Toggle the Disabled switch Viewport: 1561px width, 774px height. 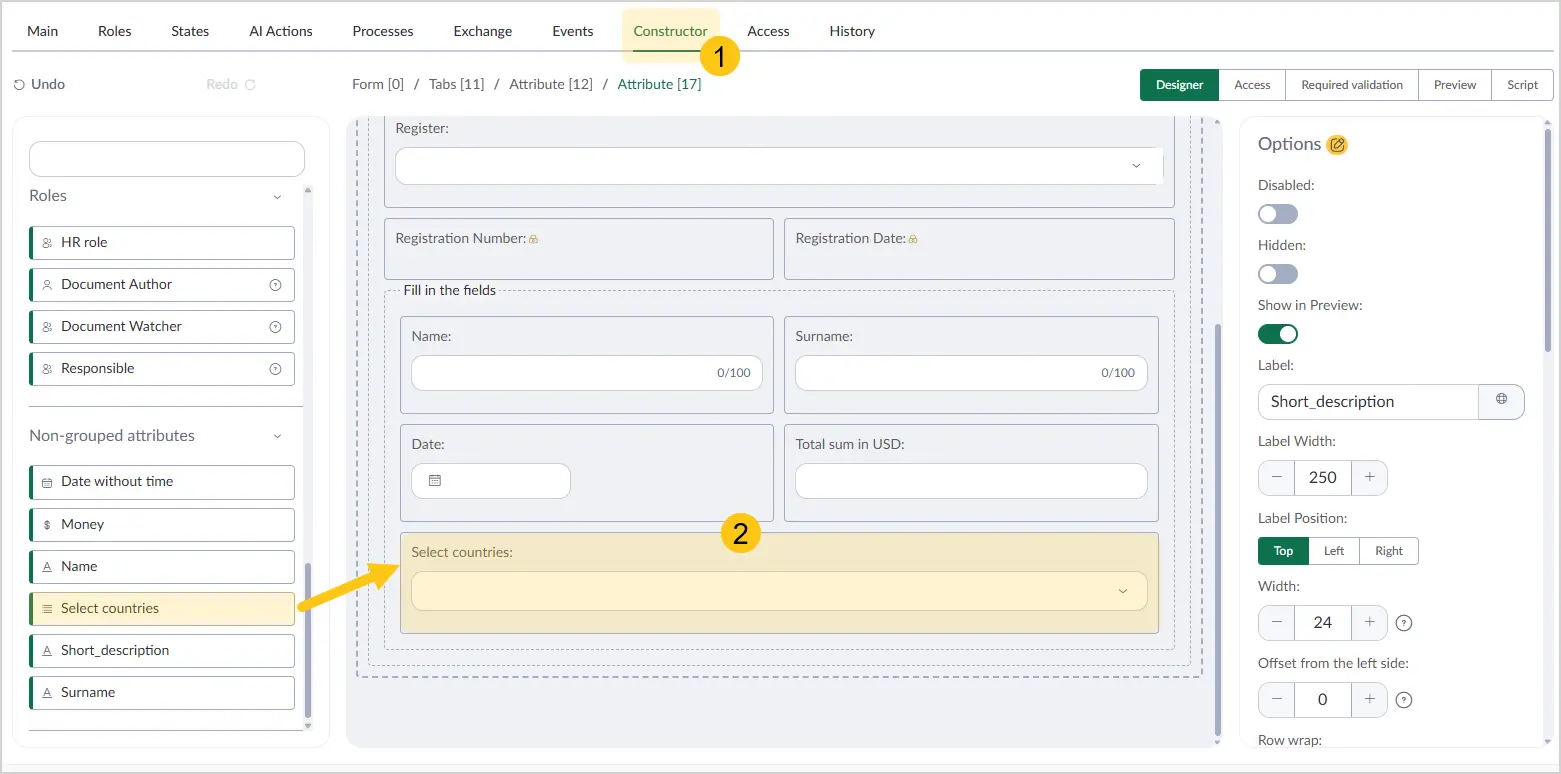1278,214
